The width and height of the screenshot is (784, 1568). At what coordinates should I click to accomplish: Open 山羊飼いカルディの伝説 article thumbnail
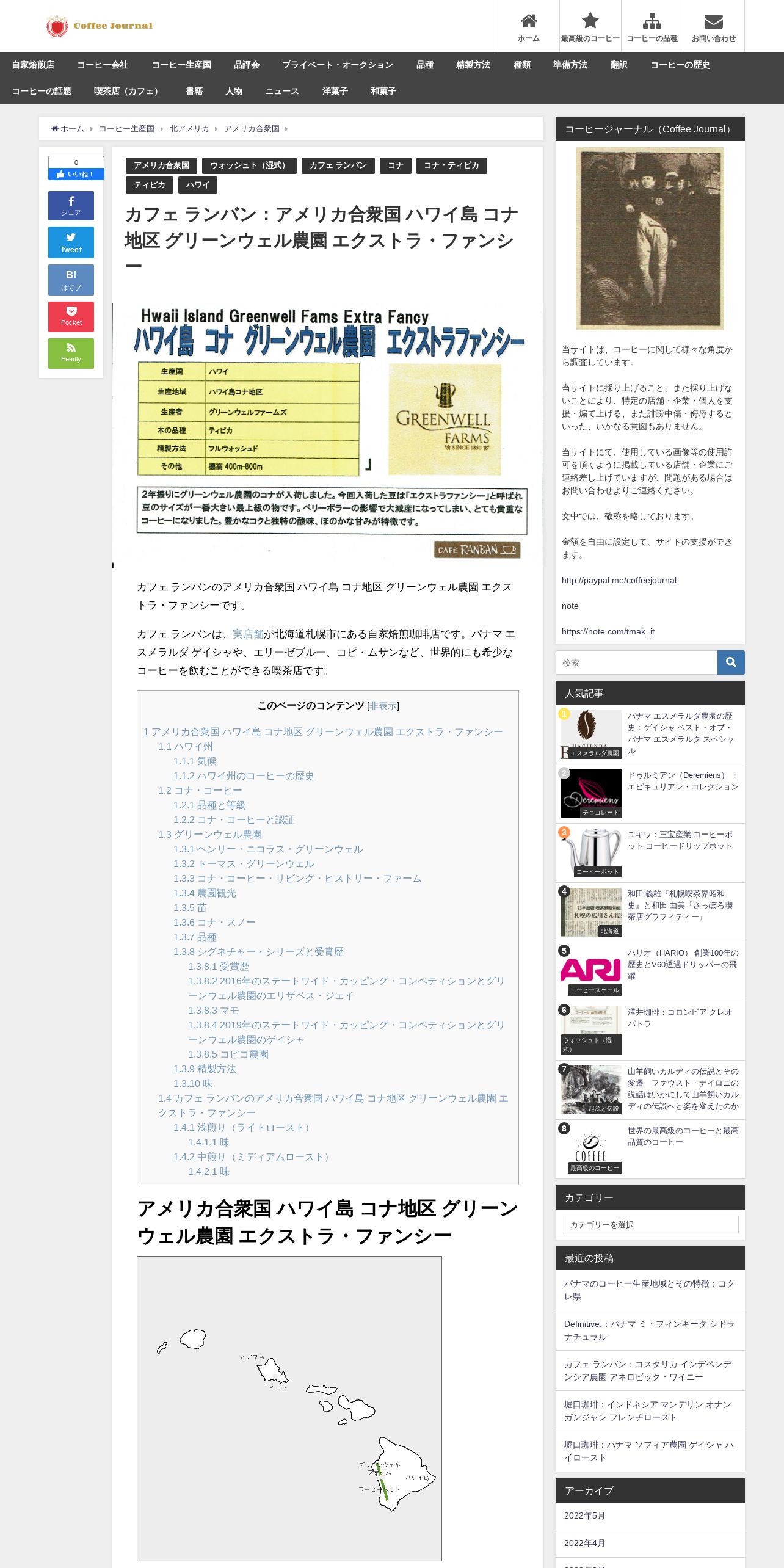[x=591, y=1090]
